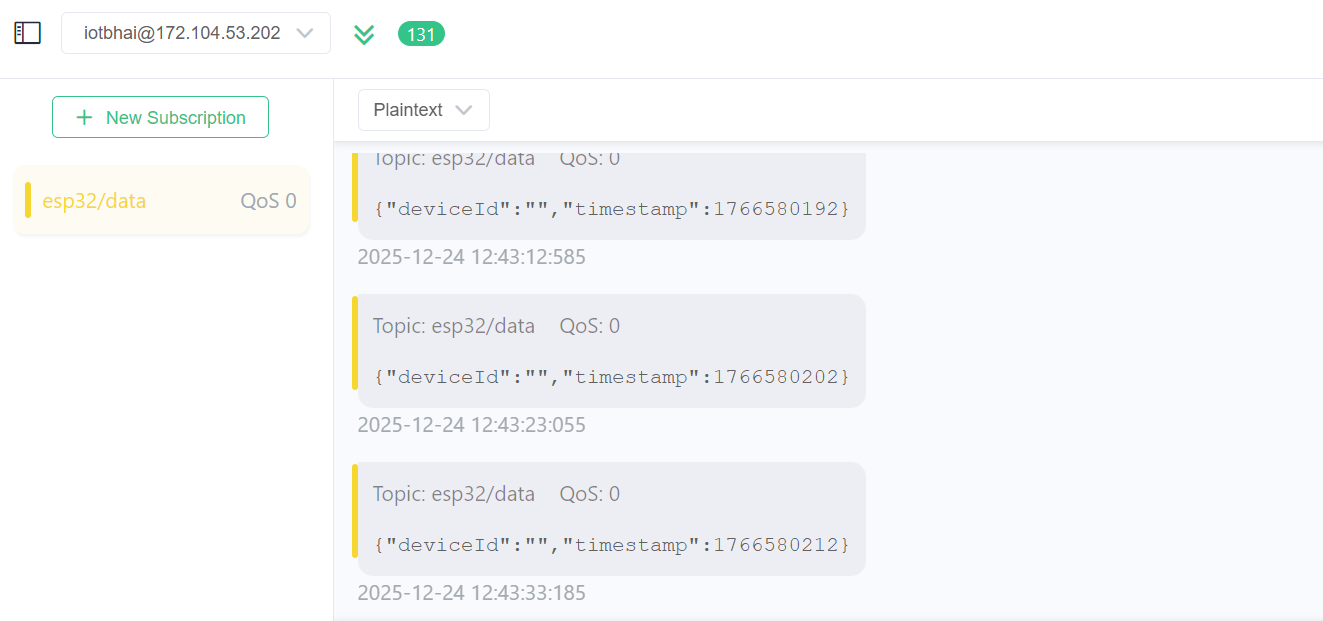Click the arrow inside the Plaintext selector
Viewport: 1323px width, 621px height.
pyautogui.click(x=463, y=110)
